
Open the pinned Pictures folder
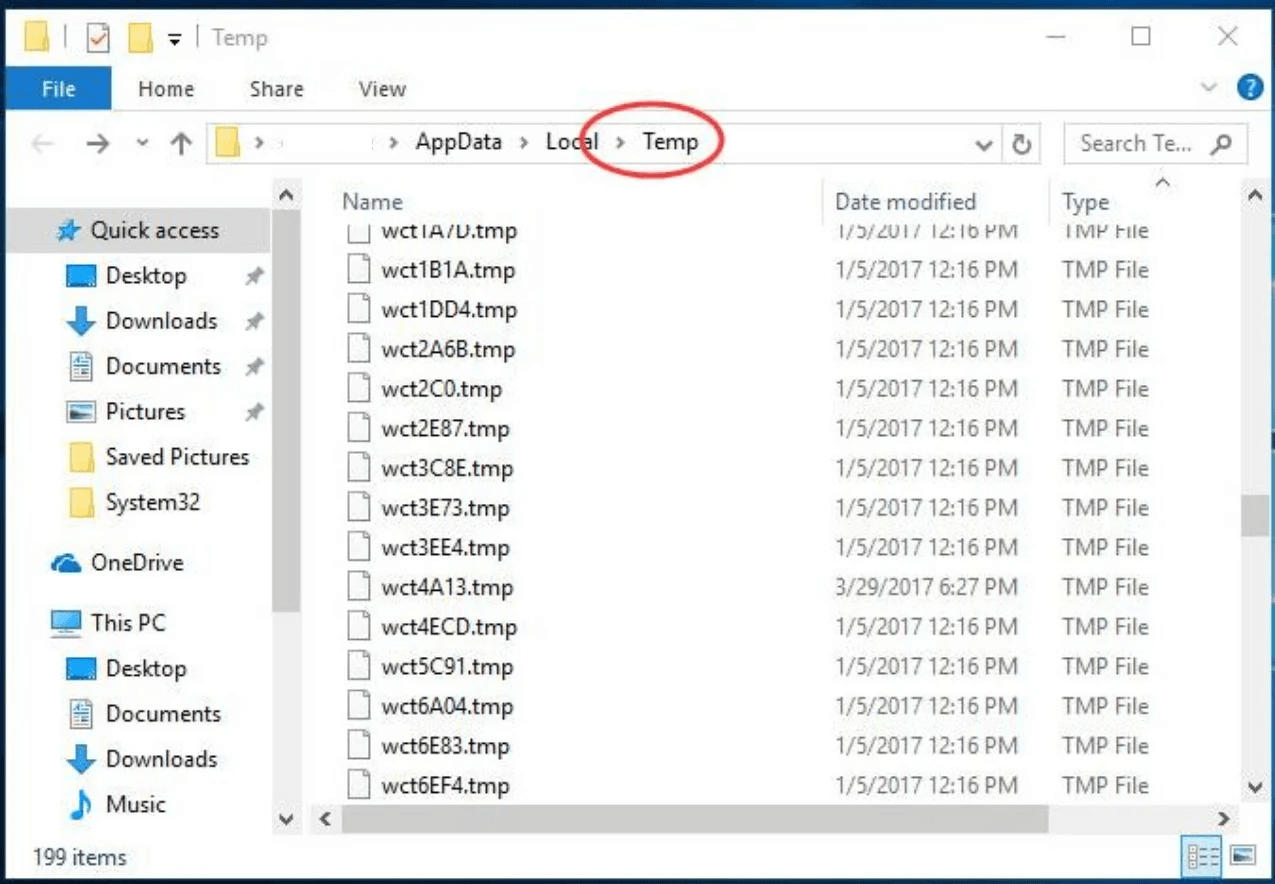tap(145, 411)
